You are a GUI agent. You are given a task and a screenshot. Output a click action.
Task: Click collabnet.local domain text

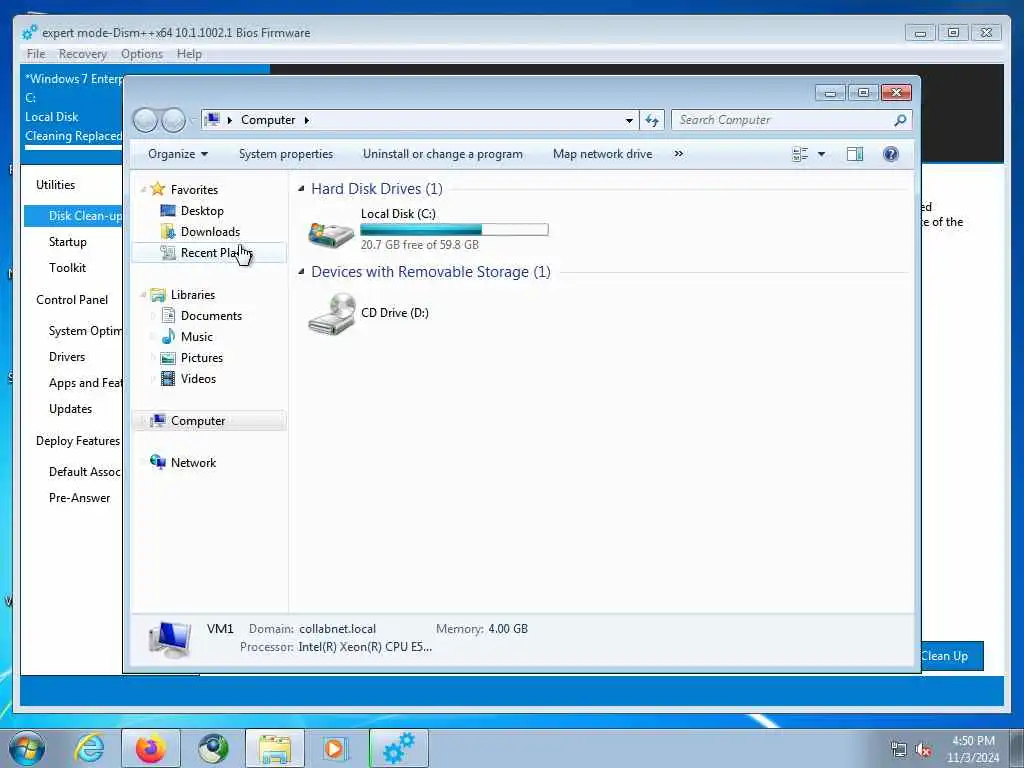(338, 629)
